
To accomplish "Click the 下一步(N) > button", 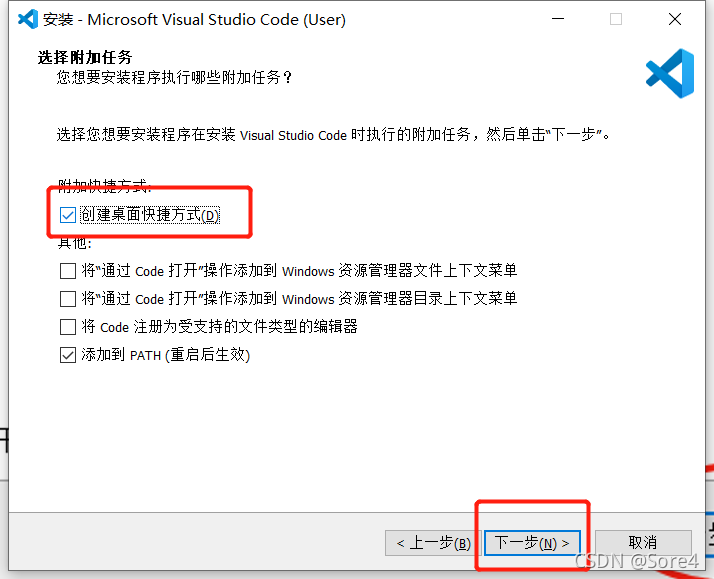I will pyautogui.click(x=532, y=543).
